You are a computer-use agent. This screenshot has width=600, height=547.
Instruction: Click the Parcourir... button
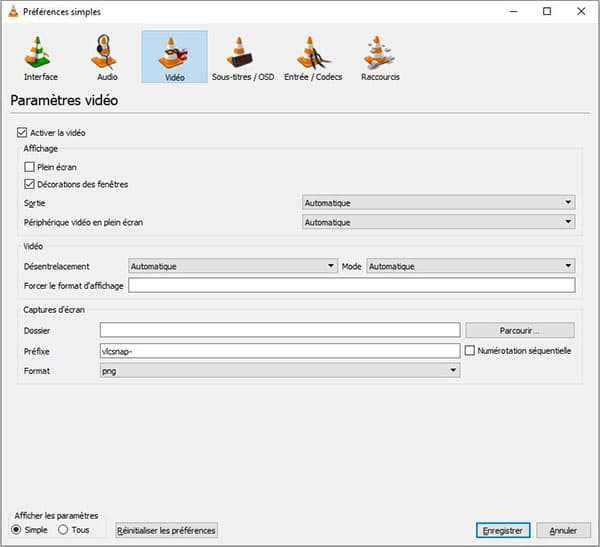[x=520, y=330]
